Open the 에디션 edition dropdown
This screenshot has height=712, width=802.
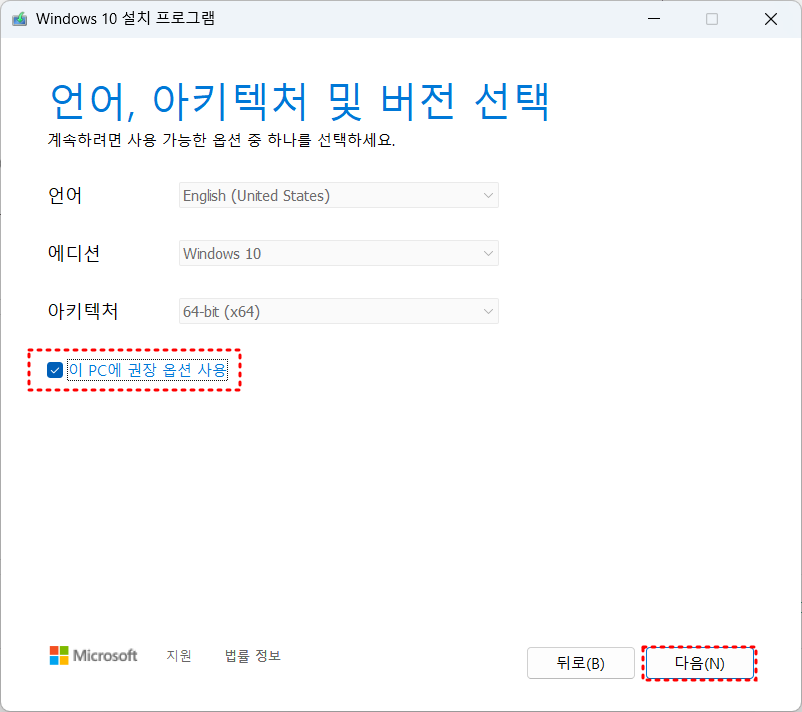click(339, 253)
